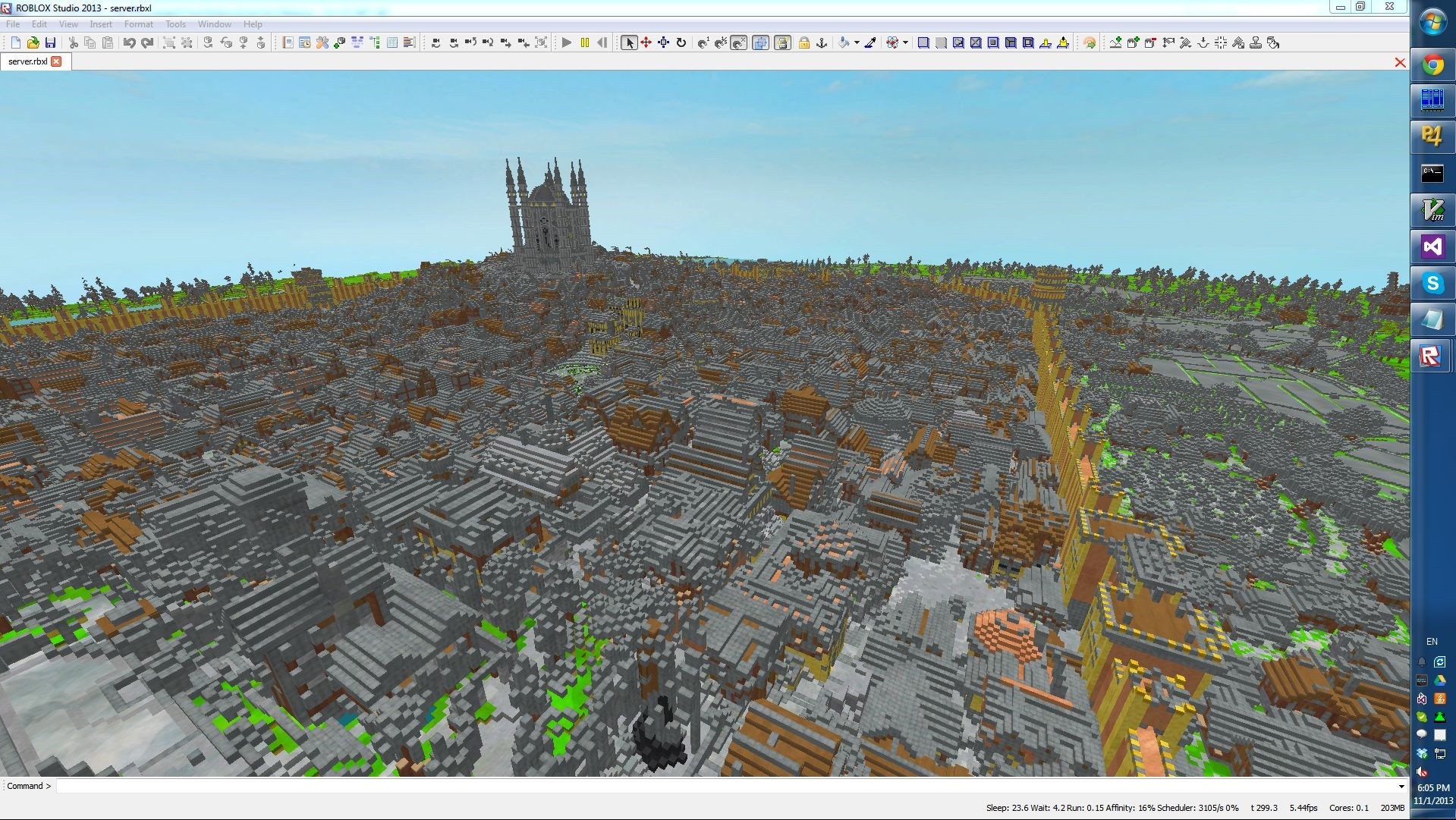Viewport: 1456px width, 820px height.
Task: Open Visual Studio from the taskbar
Action: 1432,247
